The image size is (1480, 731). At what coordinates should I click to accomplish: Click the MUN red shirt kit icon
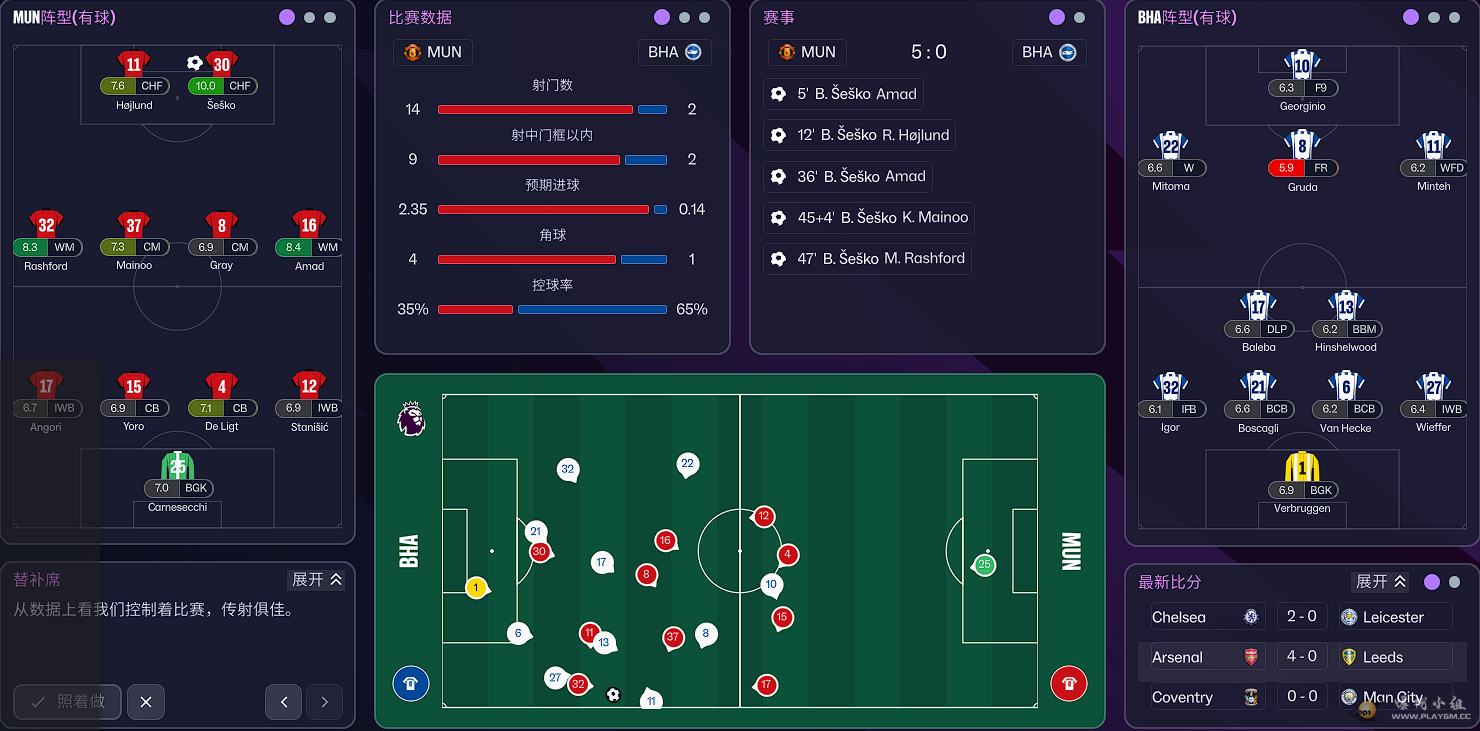(x=1069, y=684)
